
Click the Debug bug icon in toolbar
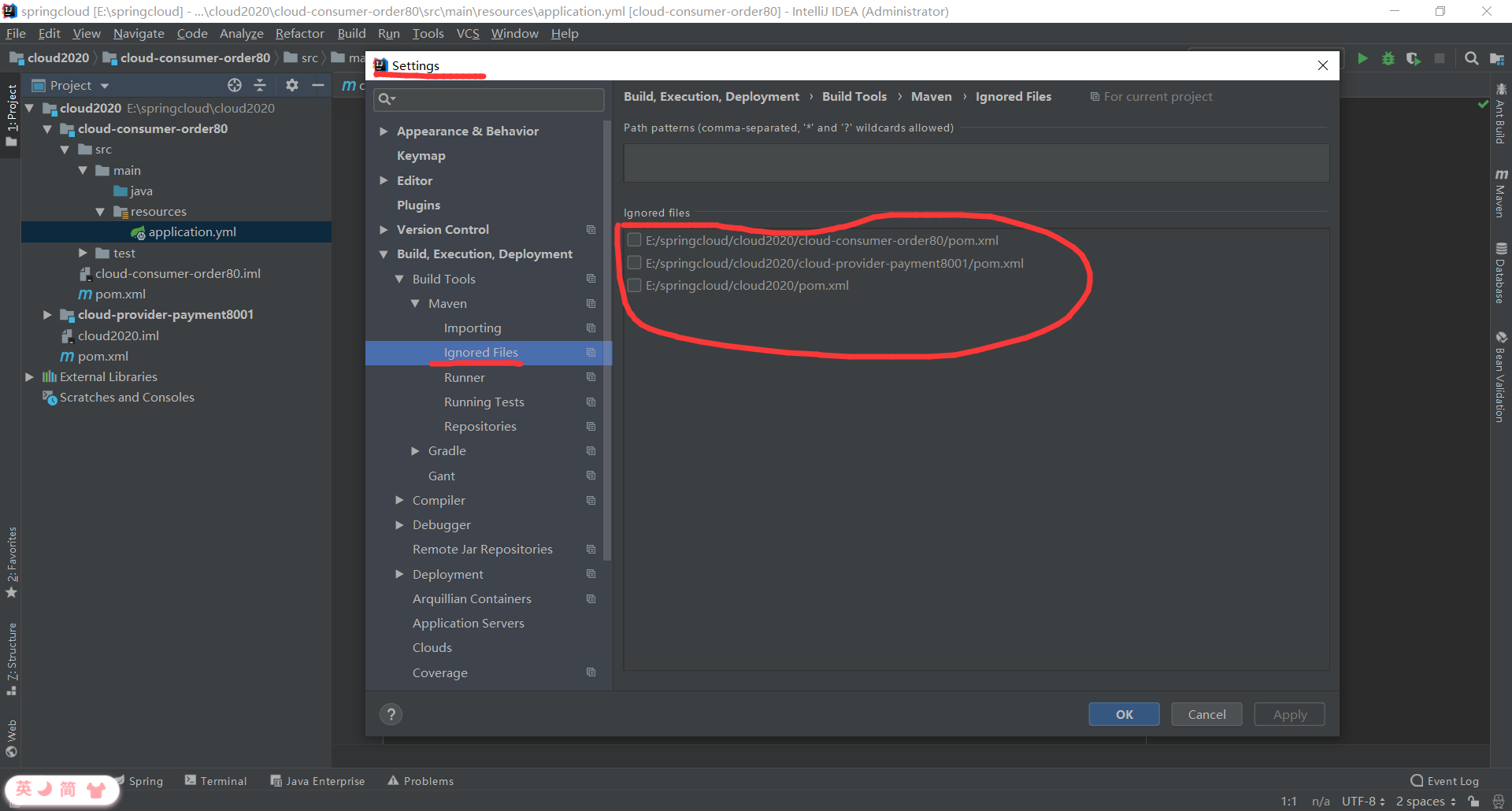[x=1388, y=58]
